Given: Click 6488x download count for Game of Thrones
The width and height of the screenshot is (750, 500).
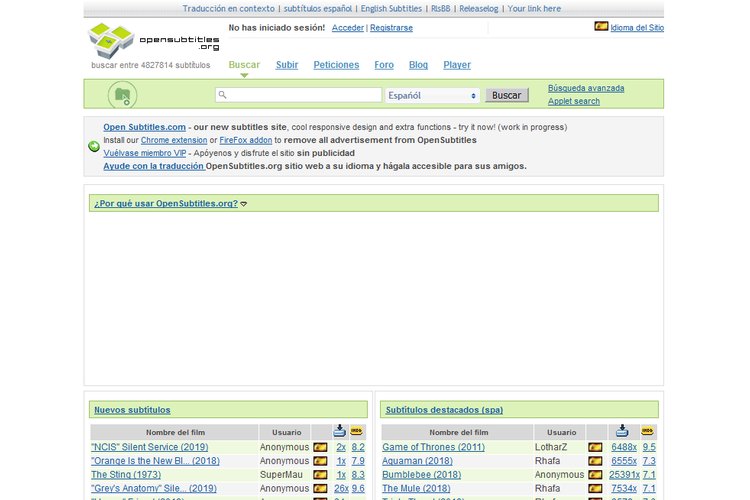Looking at the screenshot, I should 624,447.
